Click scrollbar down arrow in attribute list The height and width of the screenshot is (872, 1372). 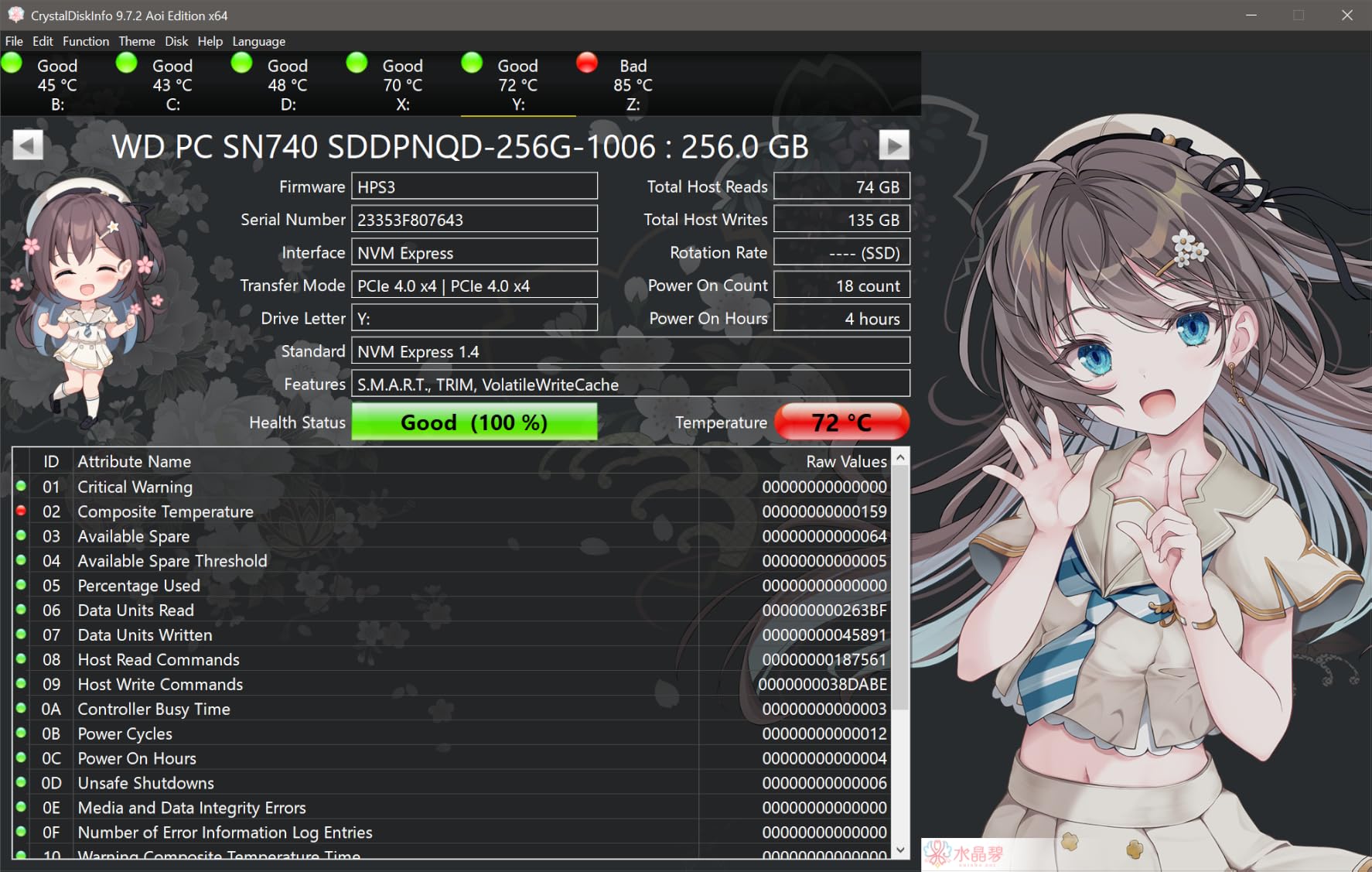[x=900, y=849]
